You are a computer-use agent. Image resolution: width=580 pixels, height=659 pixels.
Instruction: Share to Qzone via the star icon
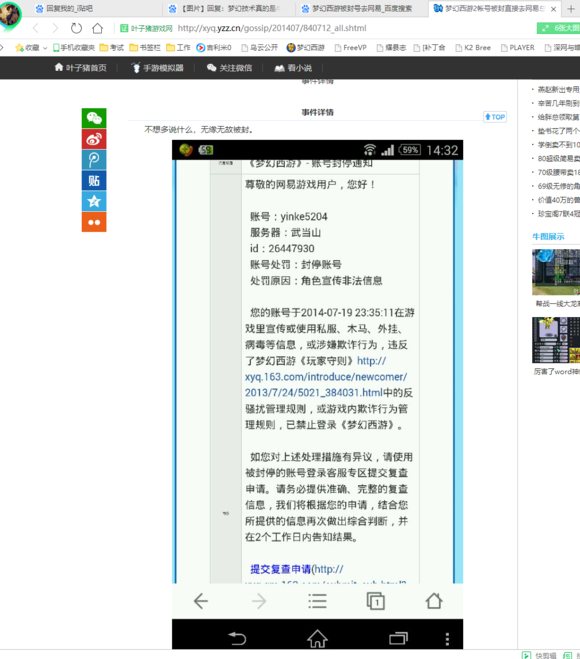(94, 201)
